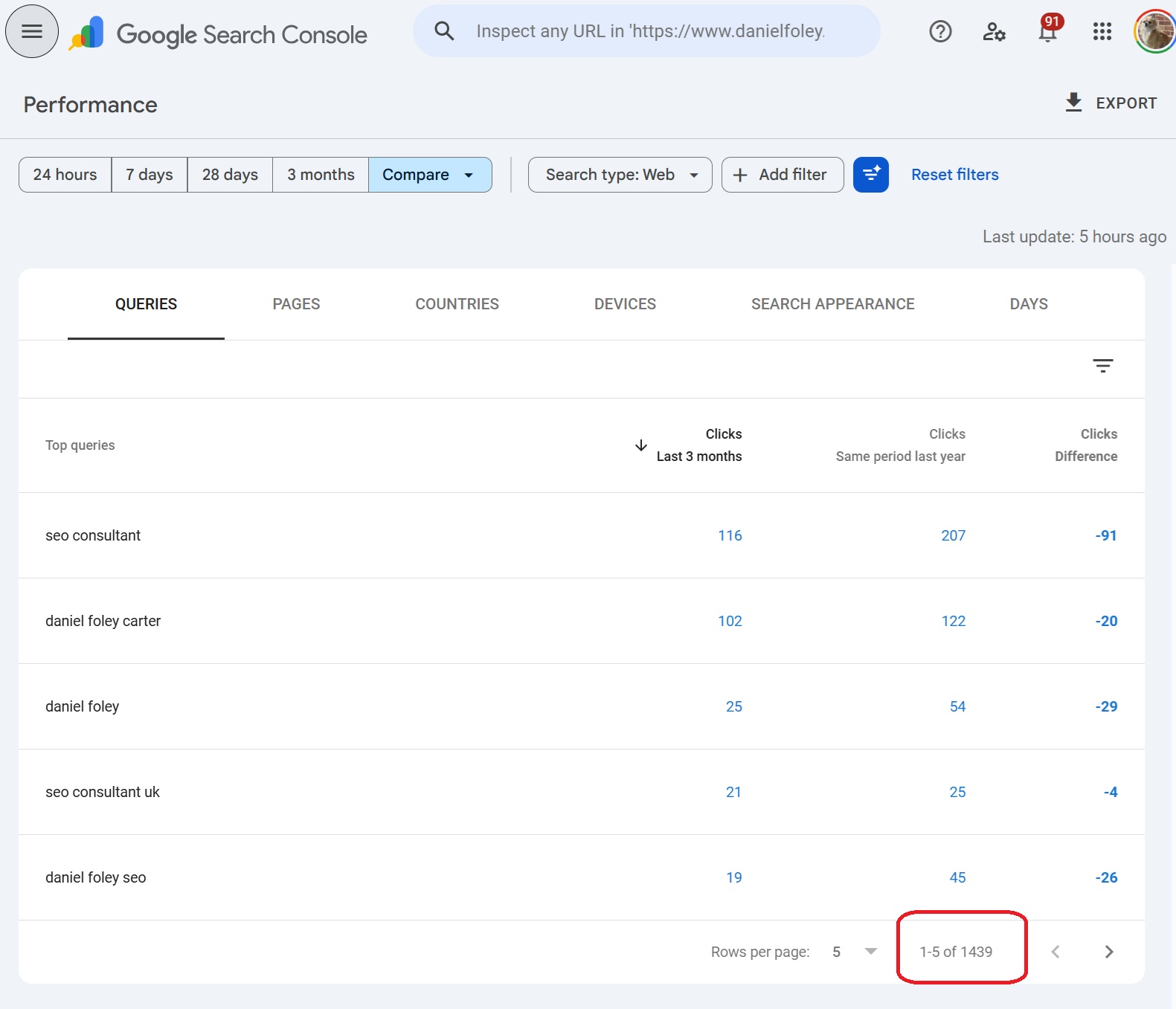The height and width of the screenshot is (1009, 1176).
Task: Click the Top queries column header
Action: [x=80, y=445]
